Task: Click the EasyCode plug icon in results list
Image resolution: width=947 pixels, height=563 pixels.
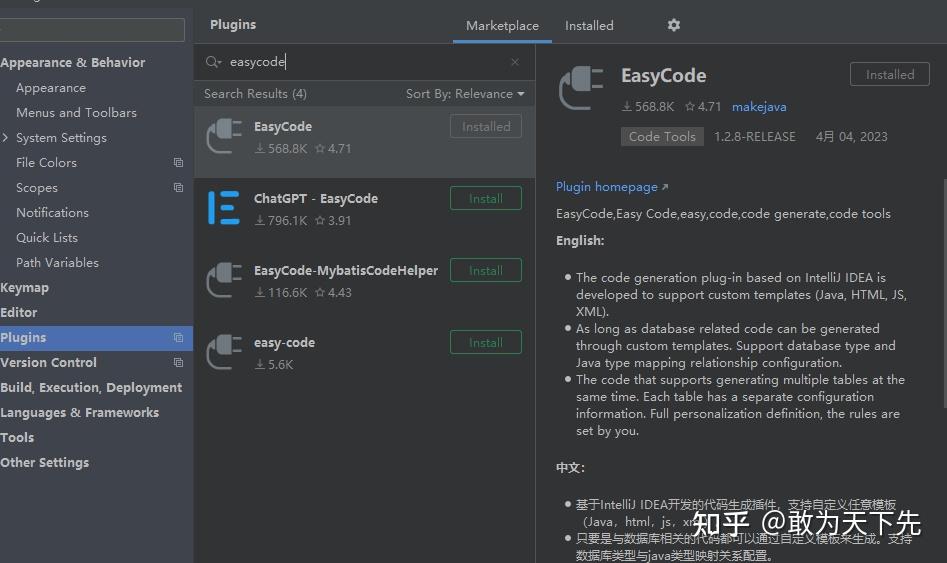Action: [x=224, y=137]
